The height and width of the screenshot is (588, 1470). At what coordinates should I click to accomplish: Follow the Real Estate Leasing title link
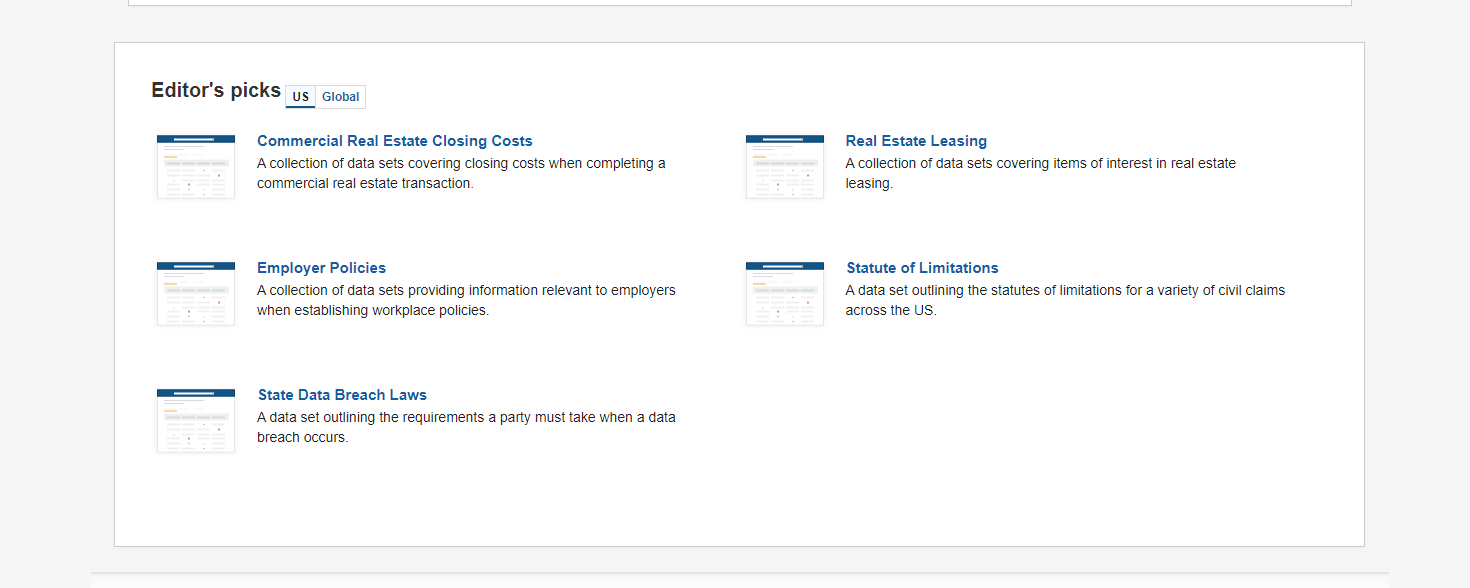tap(916, 141)
